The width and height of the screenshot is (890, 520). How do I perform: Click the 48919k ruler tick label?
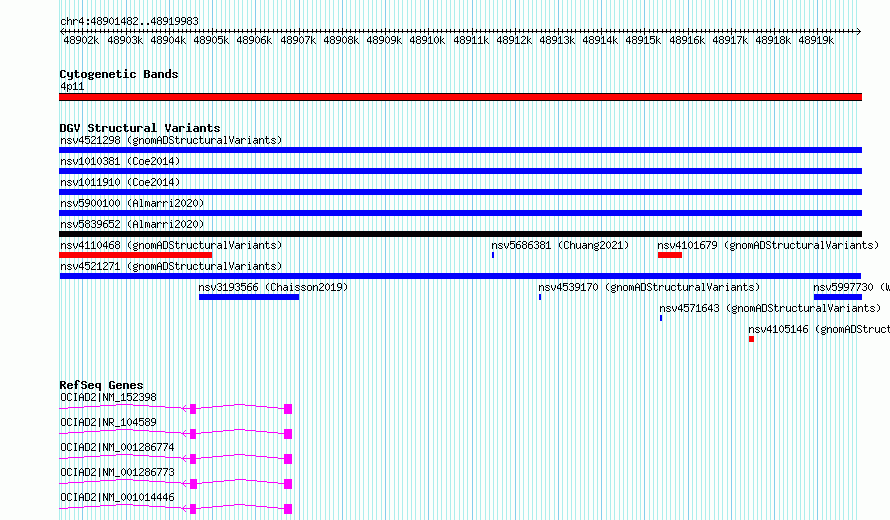(816, 41)
